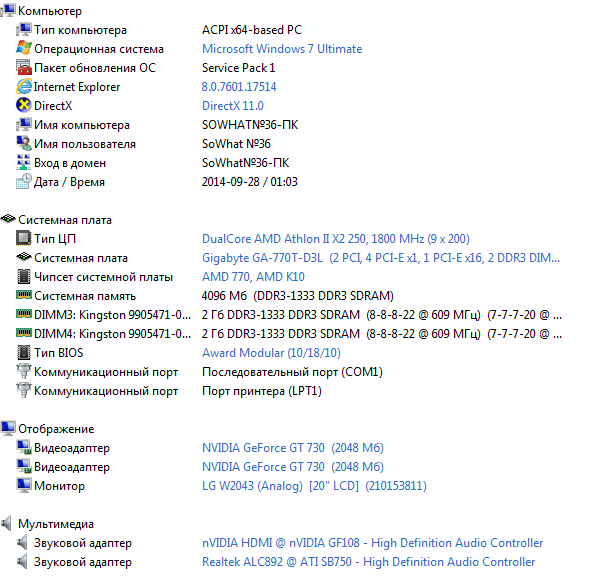Click the Пакет обновления ОС icon
602x580 pixels.
tap(23, 68)
